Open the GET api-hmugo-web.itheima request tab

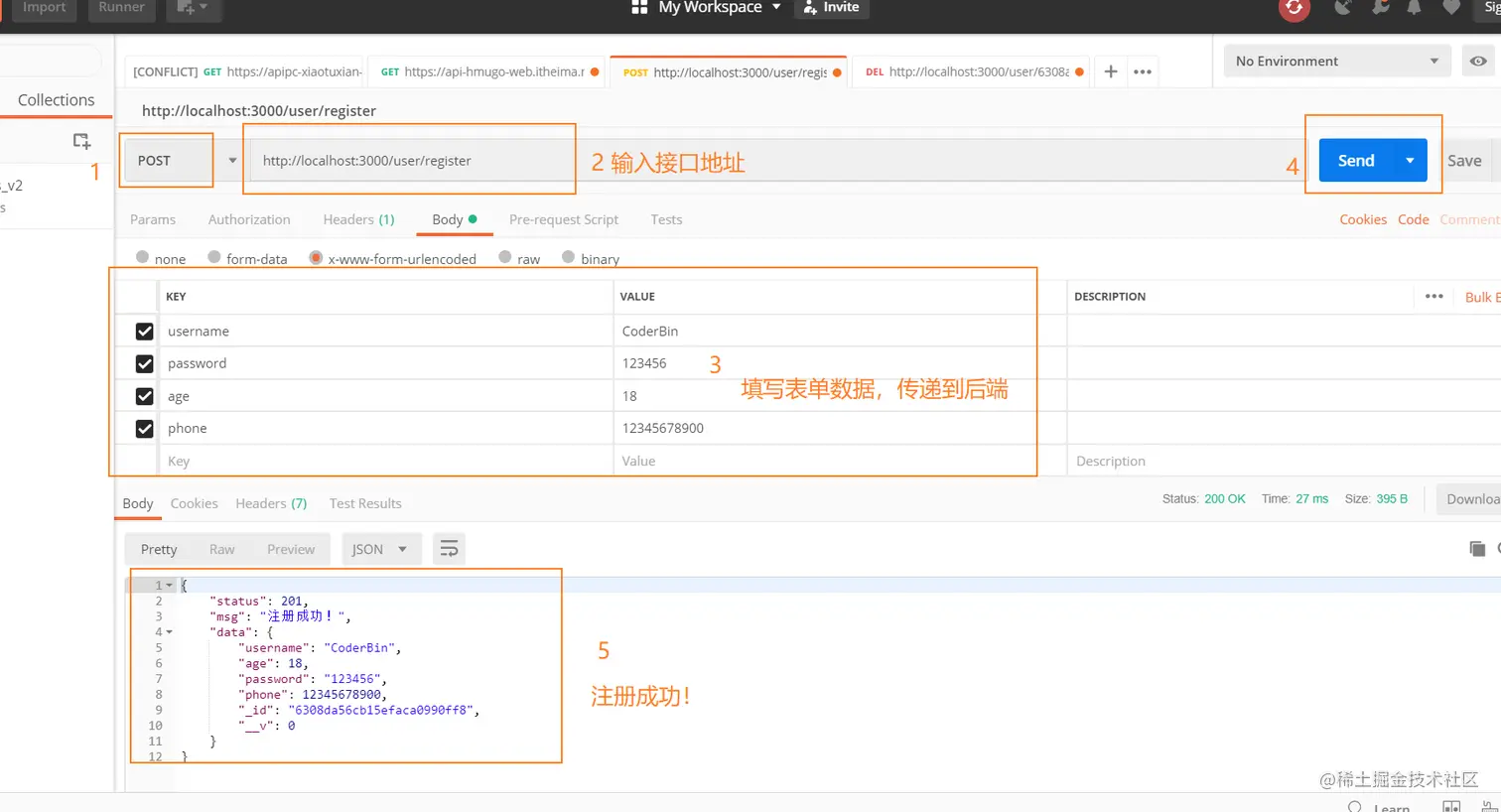(486, 71)
